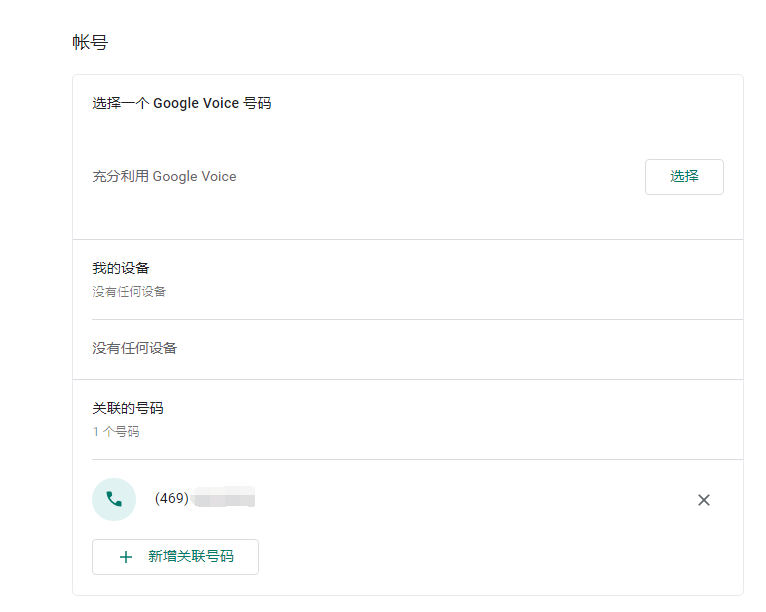Image resolution: width=766 pixels, height=612 pixels.
Task: Click the word Voice in 充分利用 description
Action: pos(219,176)
